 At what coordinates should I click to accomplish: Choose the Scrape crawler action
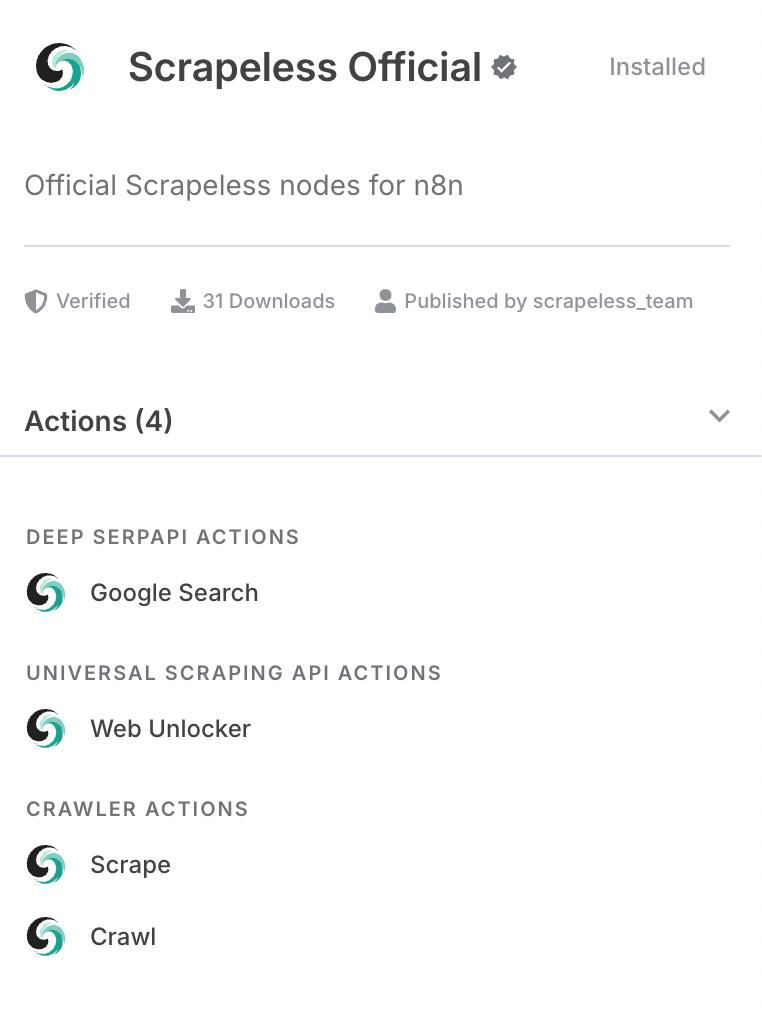coord(131,864)
